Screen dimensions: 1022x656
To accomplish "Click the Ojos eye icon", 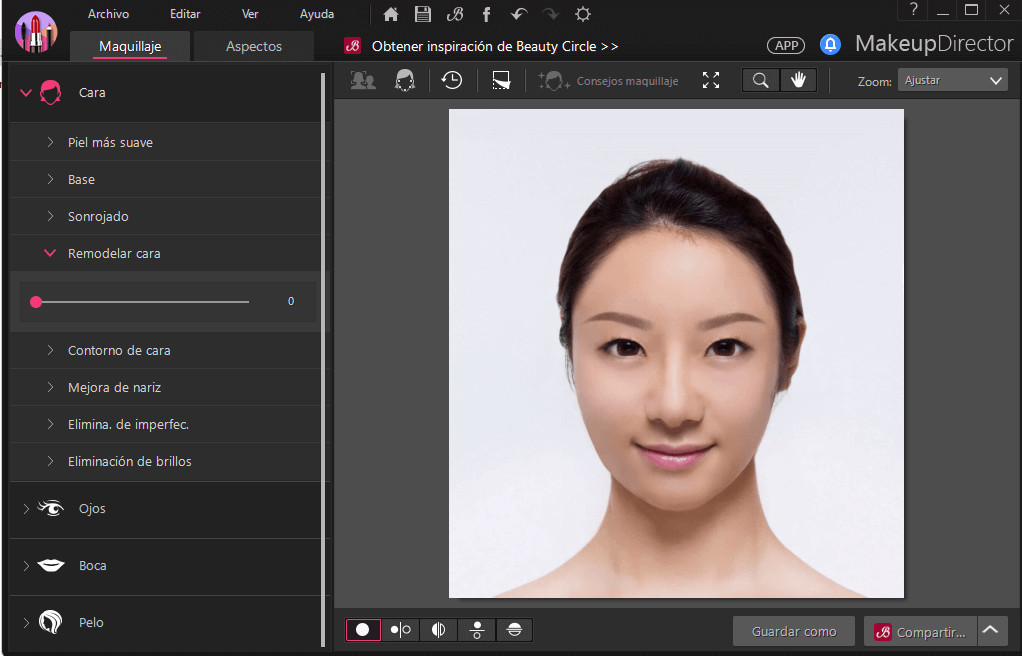I will click(50, 508).
